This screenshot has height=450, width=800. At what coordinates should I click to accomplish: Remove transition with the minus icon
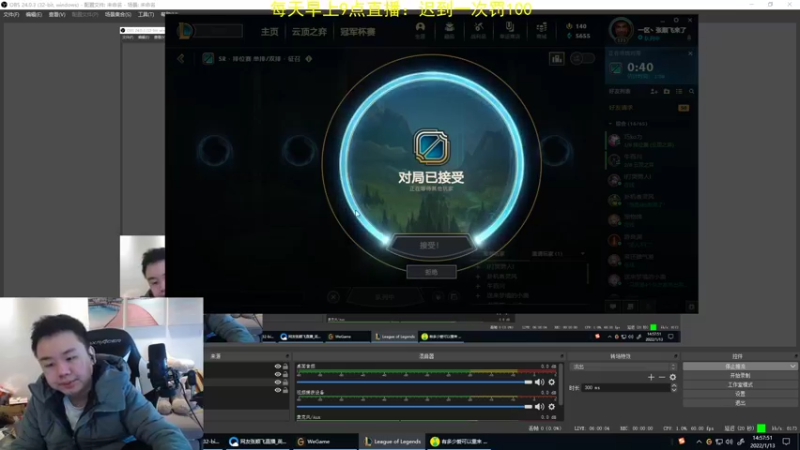[662, 377]
